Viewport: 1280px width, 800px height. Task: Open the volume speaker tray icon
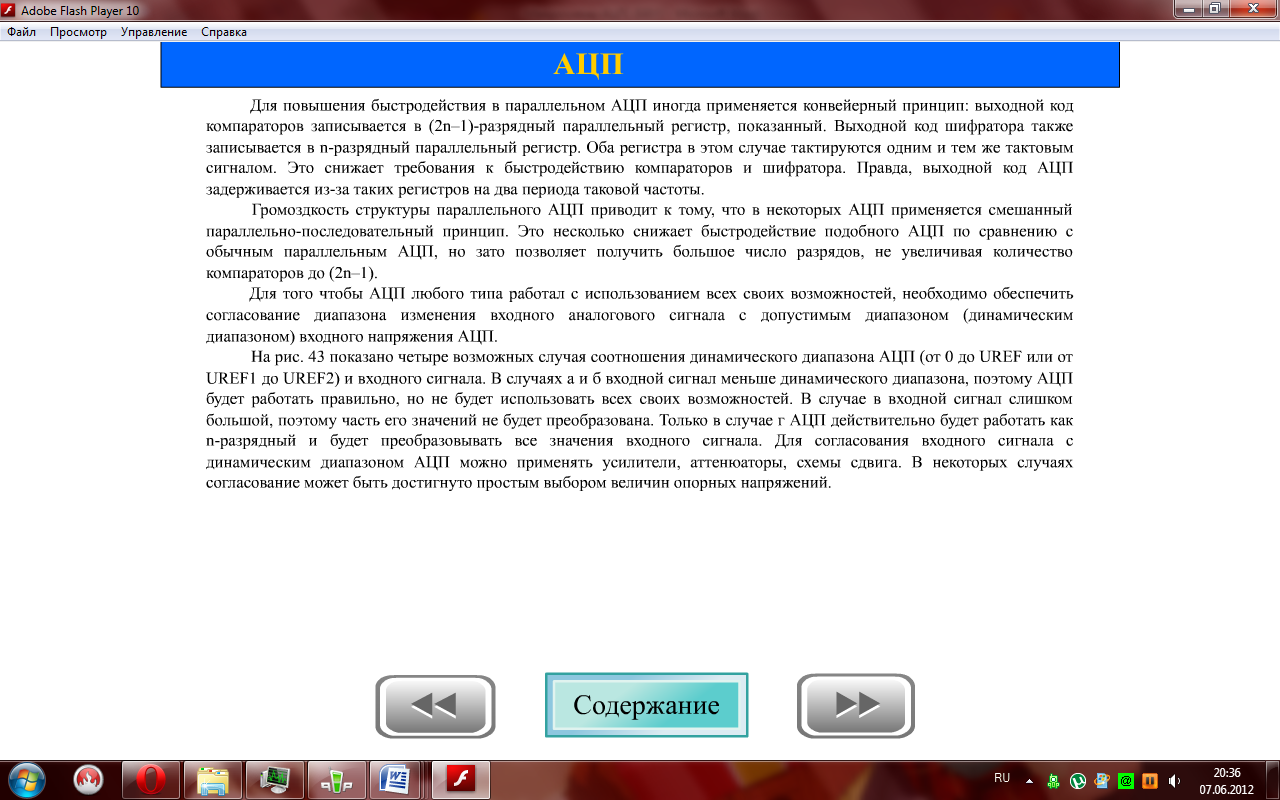pos(1174,781)
